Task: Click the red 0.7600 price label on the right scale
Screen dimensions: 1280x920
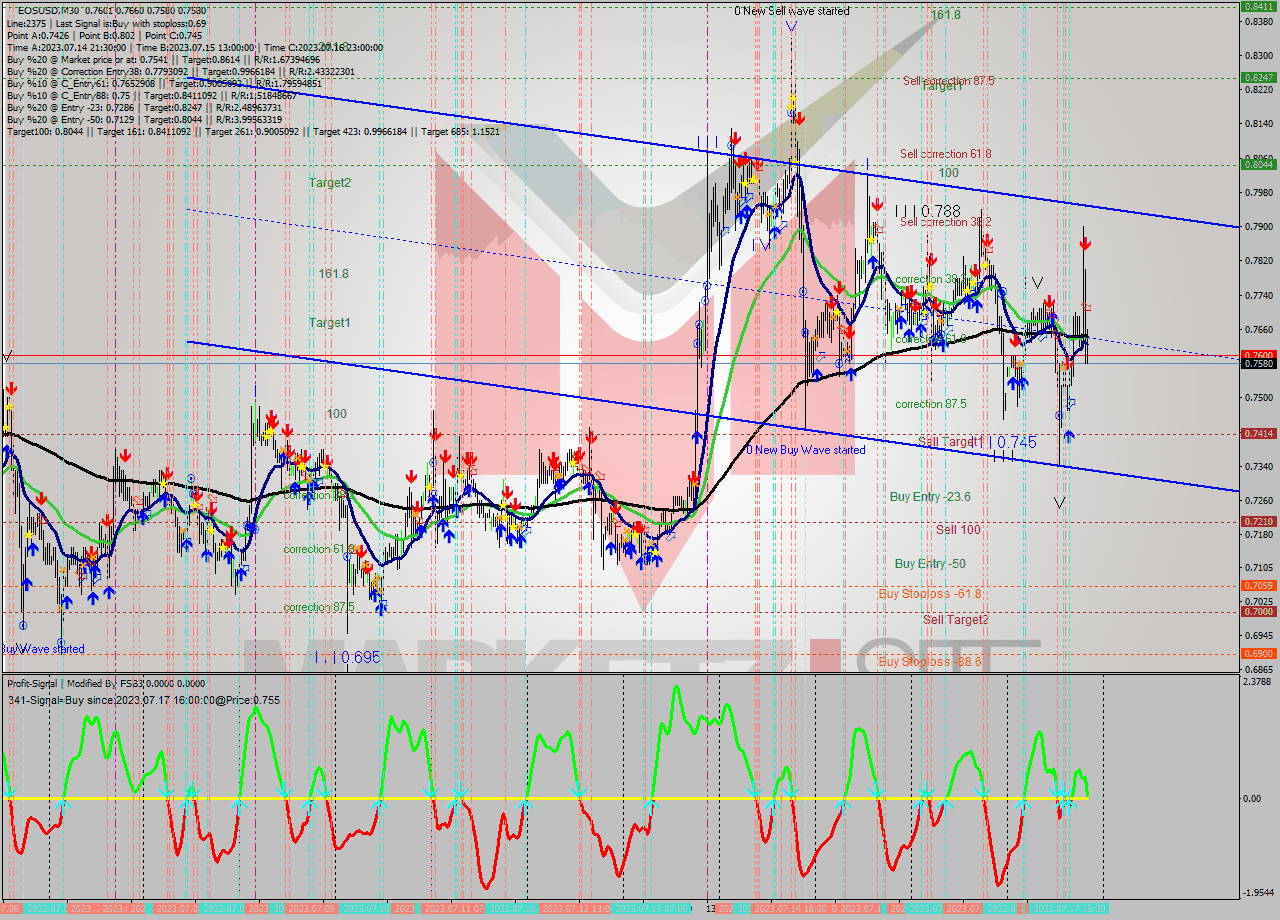Action: [1258, 355]
